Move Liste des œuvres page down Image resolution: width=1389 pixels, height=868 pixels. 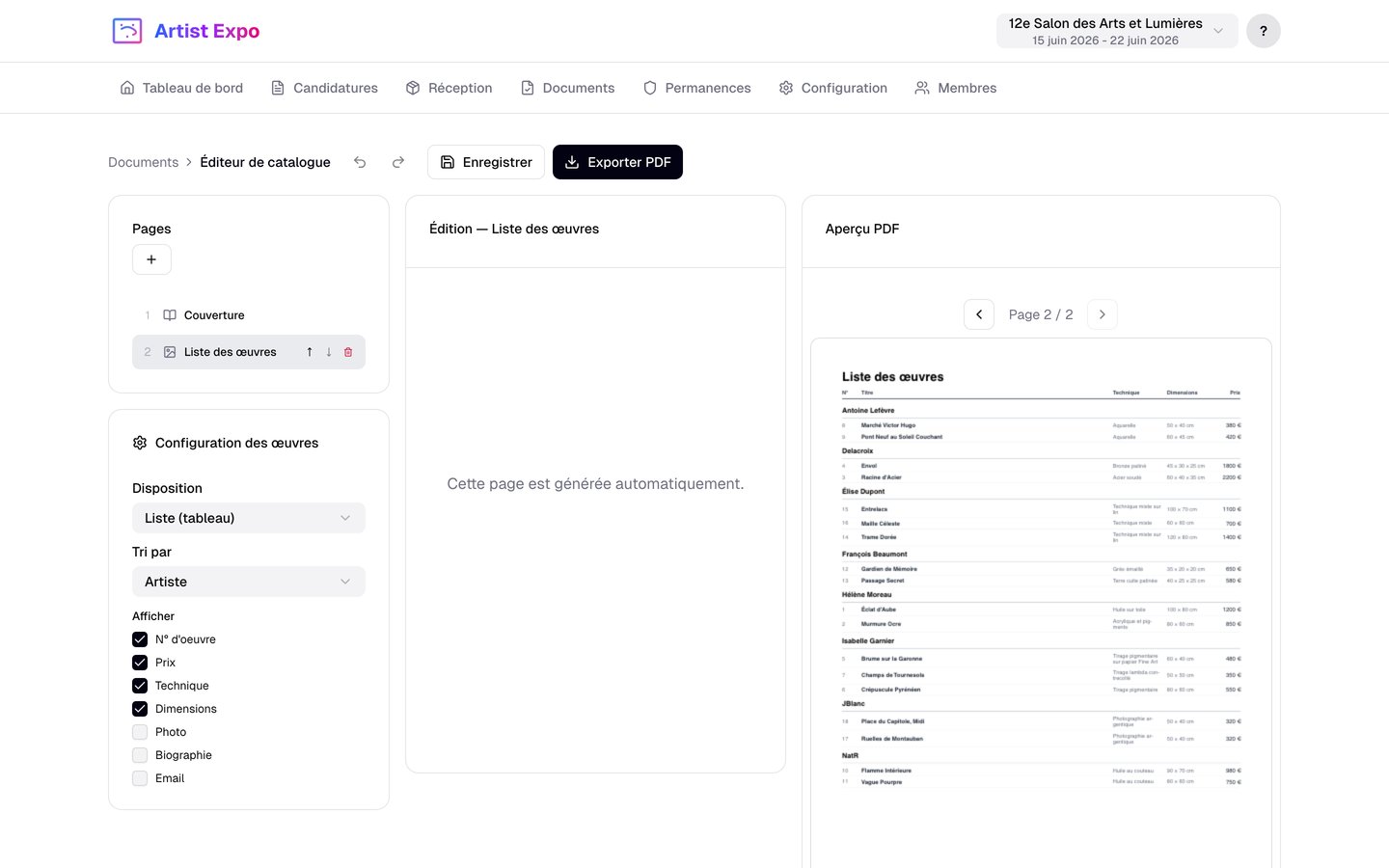(329, 352)
